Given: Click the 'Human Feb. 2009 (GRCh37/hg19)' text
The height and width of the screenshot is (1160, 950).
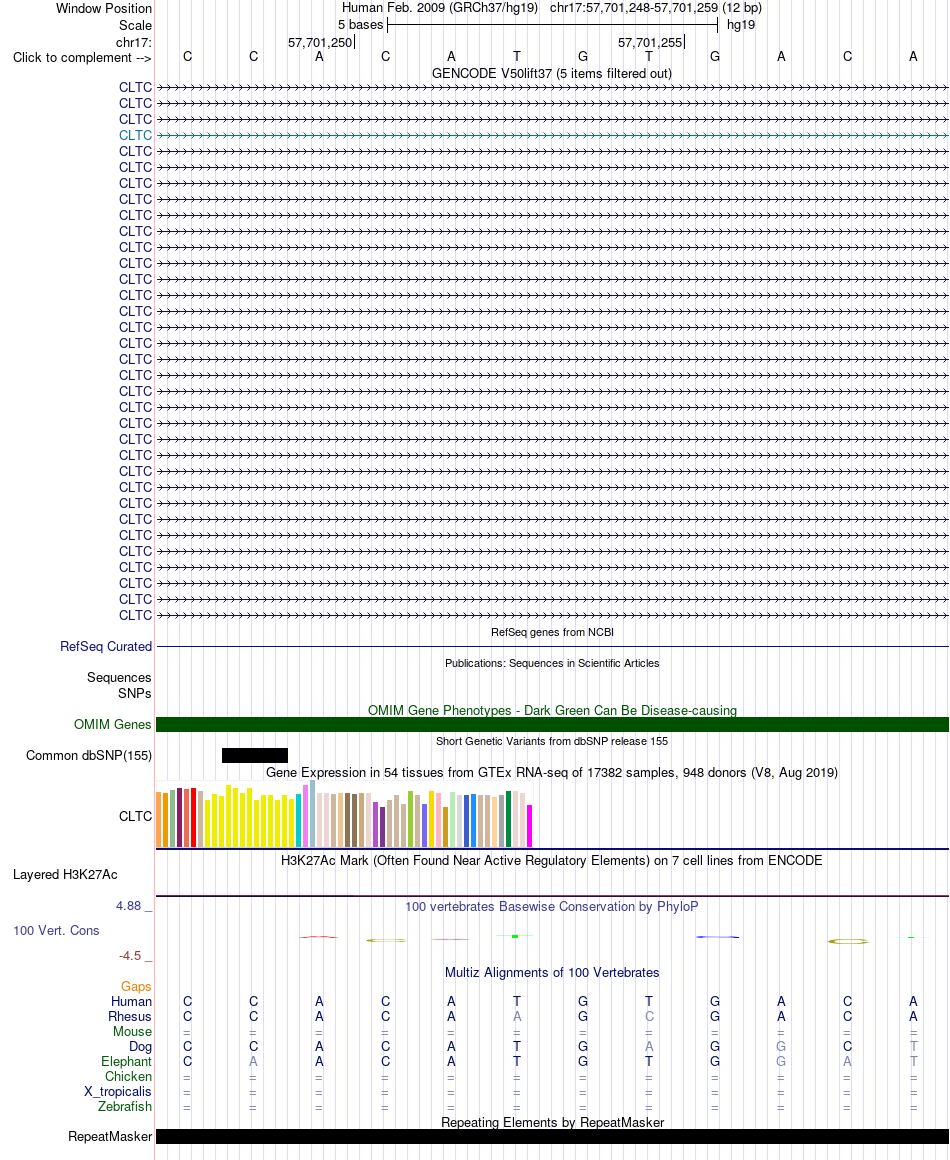Looking at the screenshot, I should point(440,8).
